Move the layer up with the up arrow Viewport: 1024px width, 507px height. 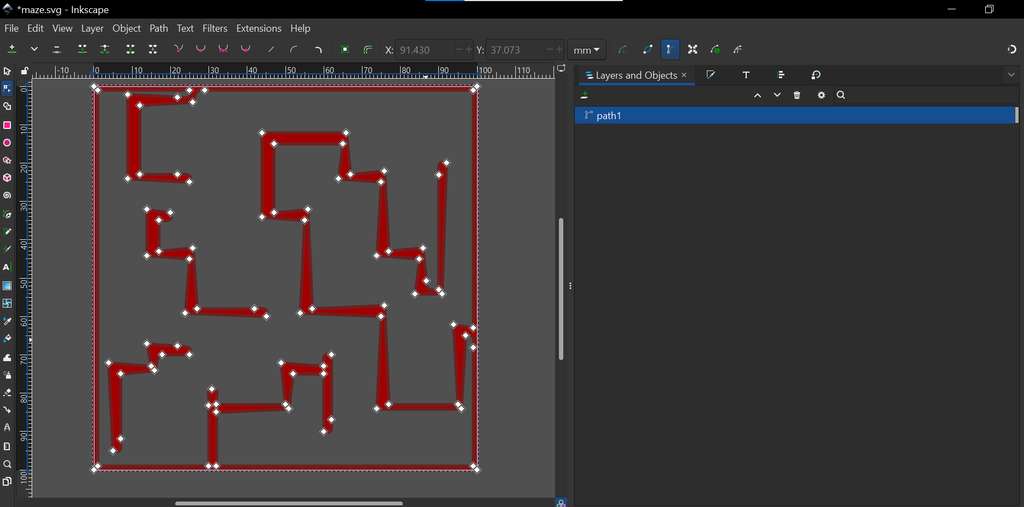(x=757, y=95)
